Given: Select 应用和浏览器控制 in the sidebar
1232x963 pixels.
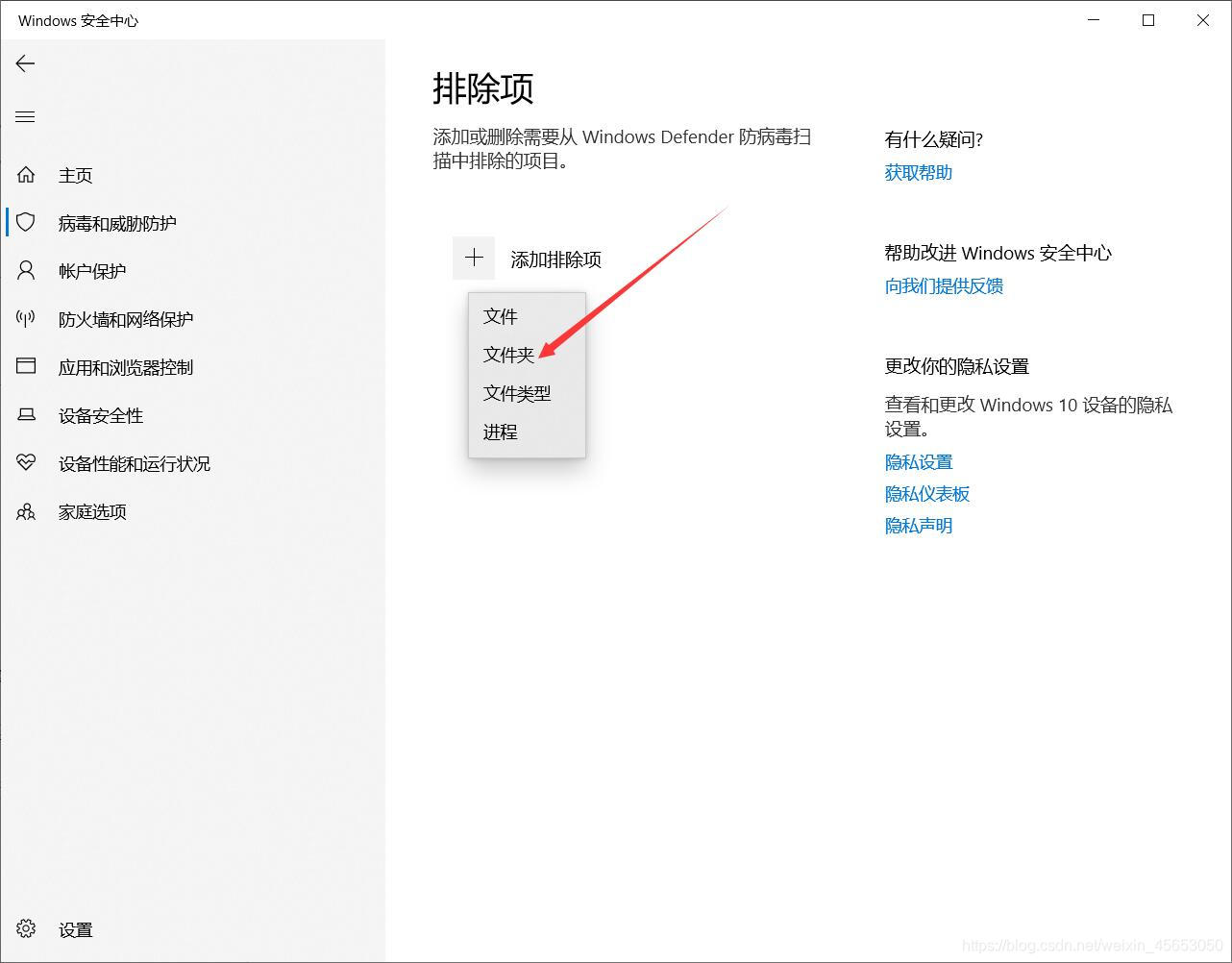Looking at the screenshot, I should pos(192,367).
